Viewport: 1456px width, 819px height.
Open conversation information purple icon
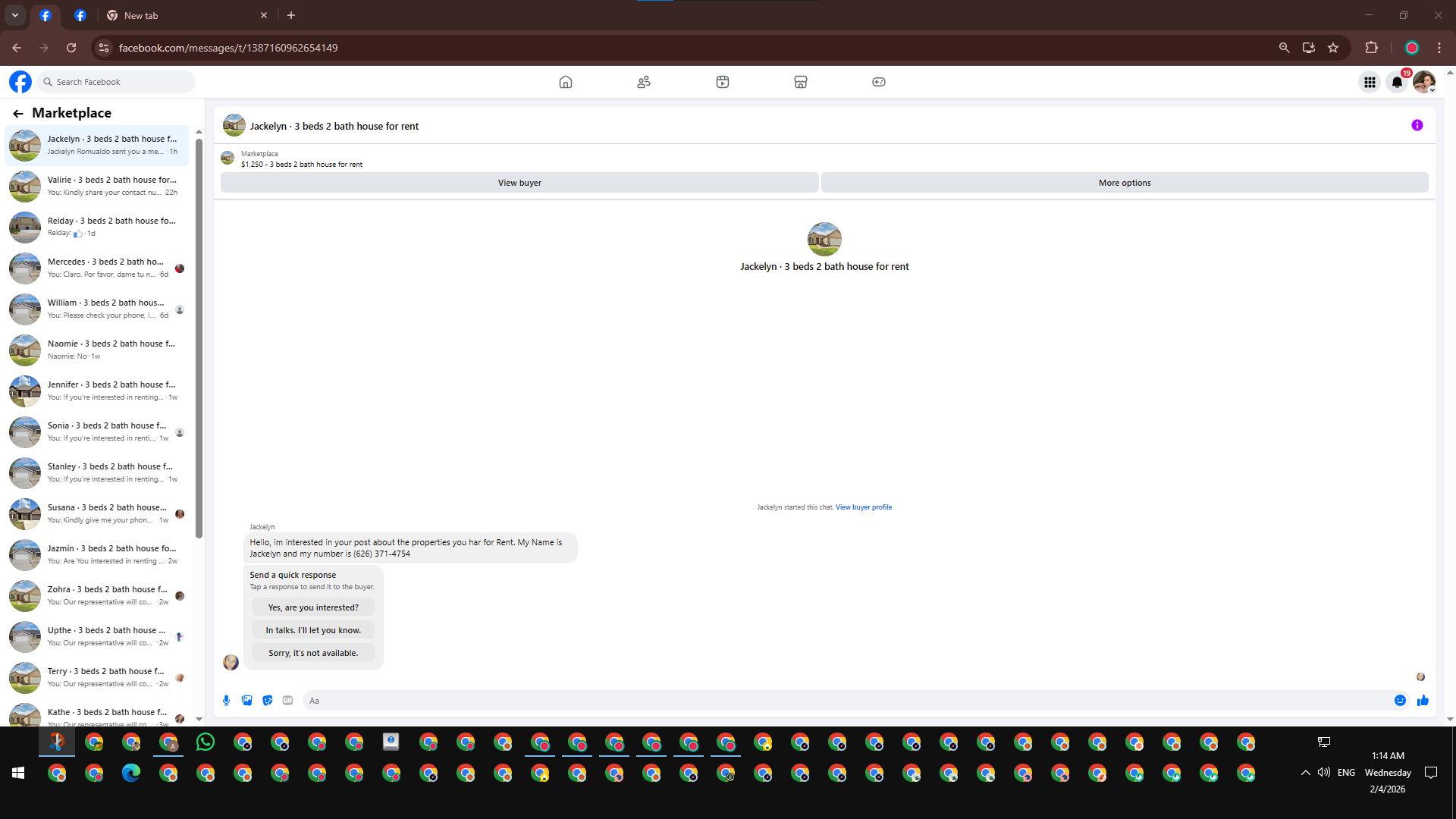pyautogui.click(x=1417, y=126)
